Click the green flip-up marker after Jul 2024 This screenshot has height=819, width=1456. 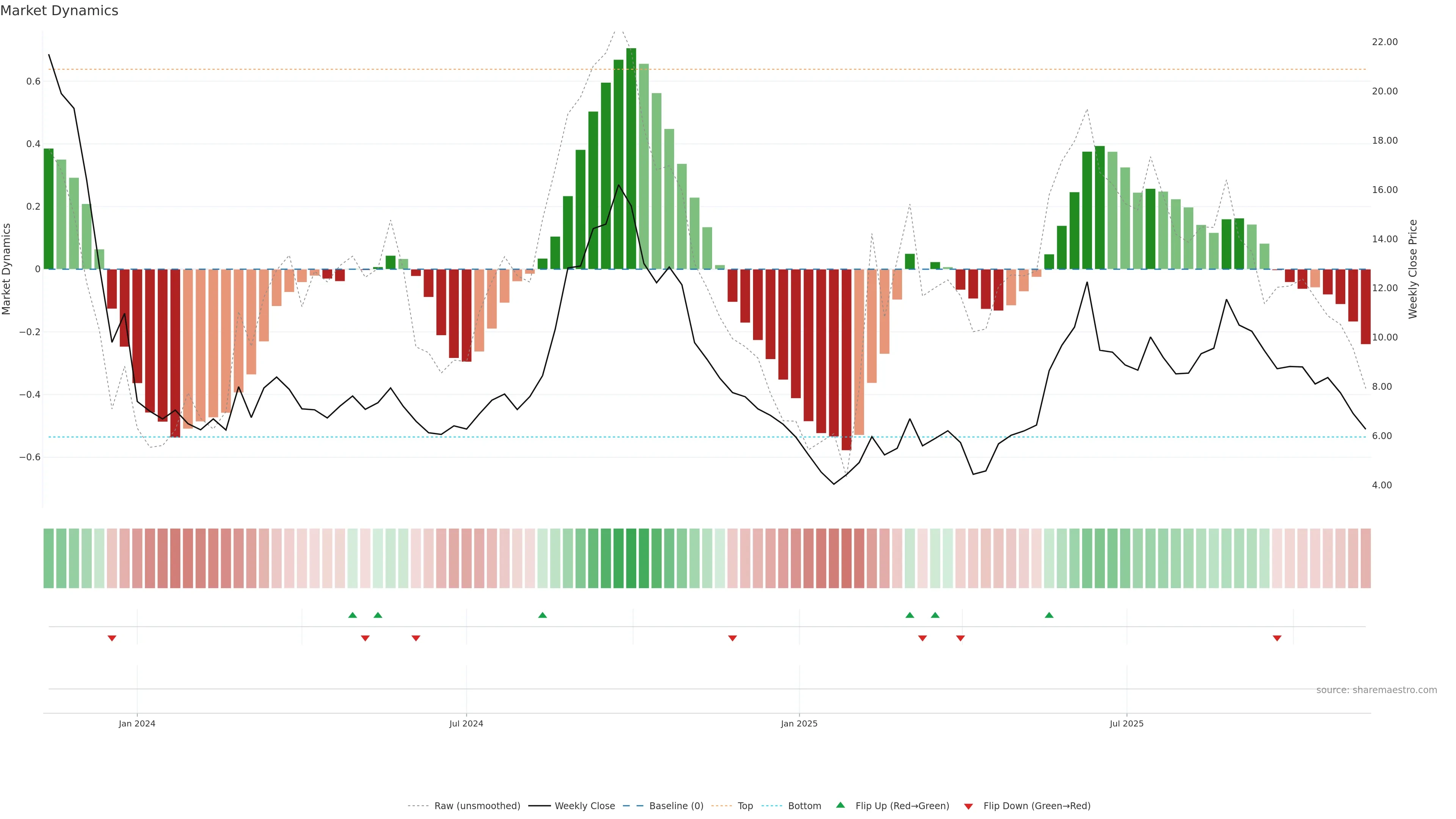[x=543, y=615]
